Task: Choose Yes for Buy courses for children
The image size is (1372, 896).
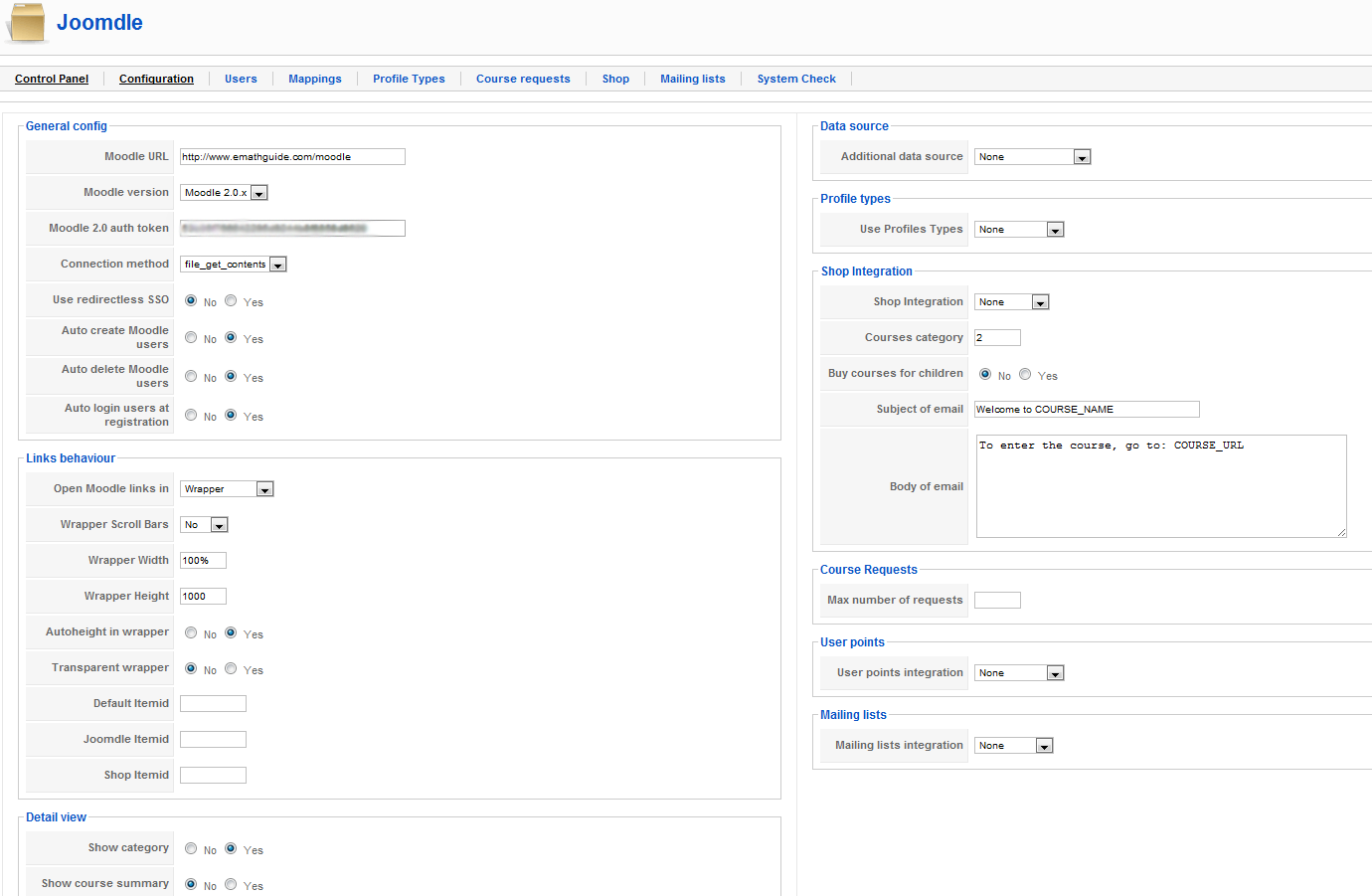Action: coord(1025,374)
